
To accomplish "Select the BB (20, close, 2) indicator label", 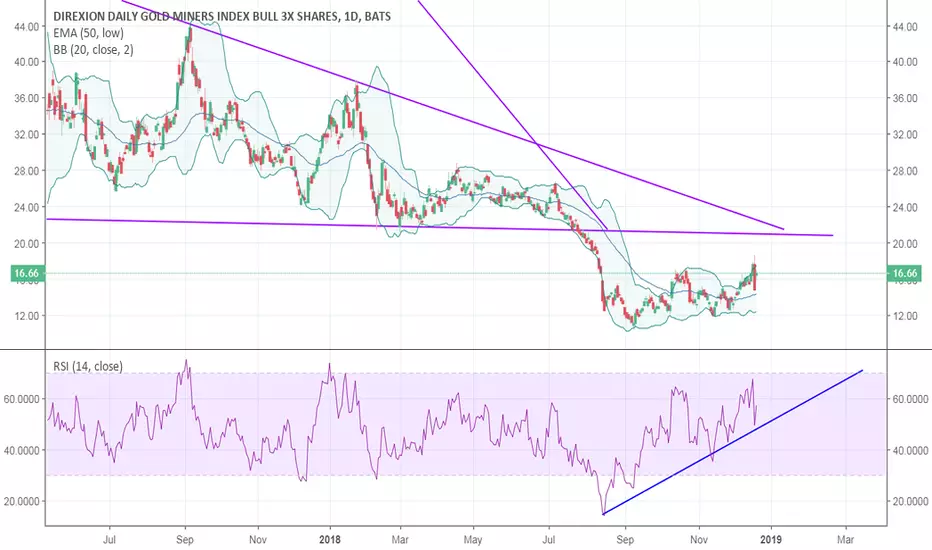I will (x=93, y=50).
